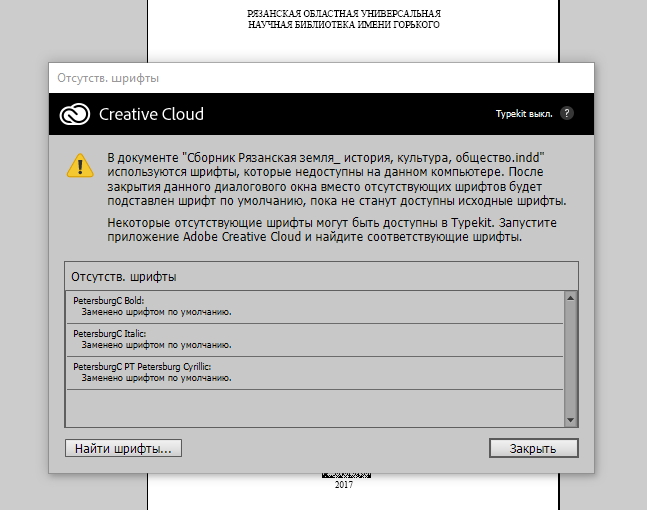Click the 2017 text in the document
647x510 pixels.
click(x=344, y=485)
